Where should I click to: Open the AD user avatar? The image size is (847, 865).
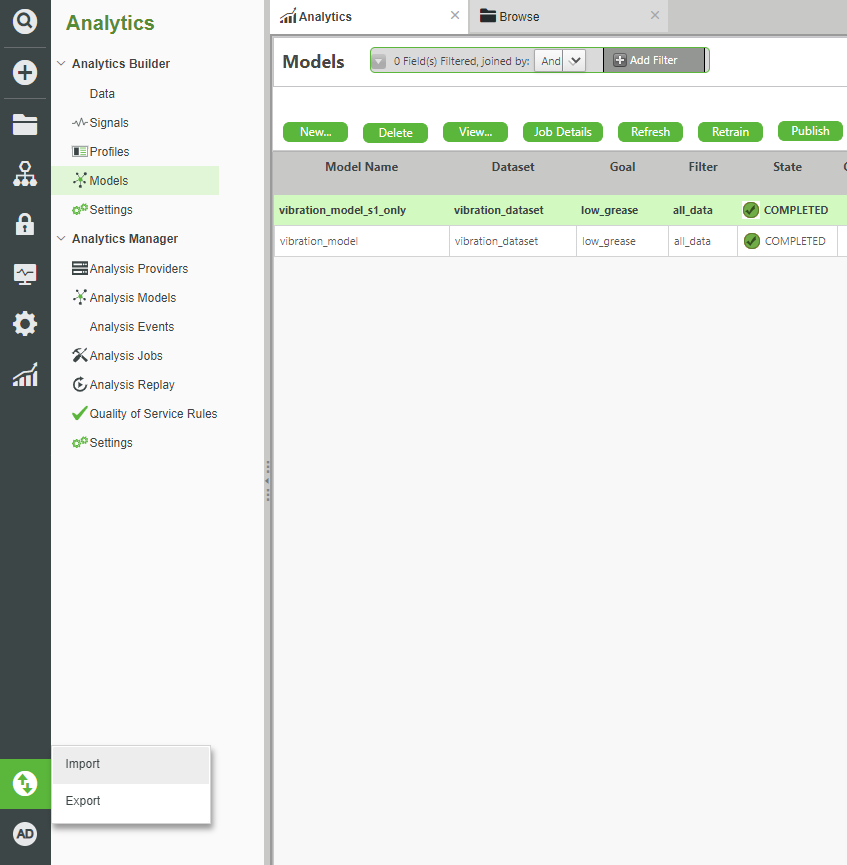[25, 833]
